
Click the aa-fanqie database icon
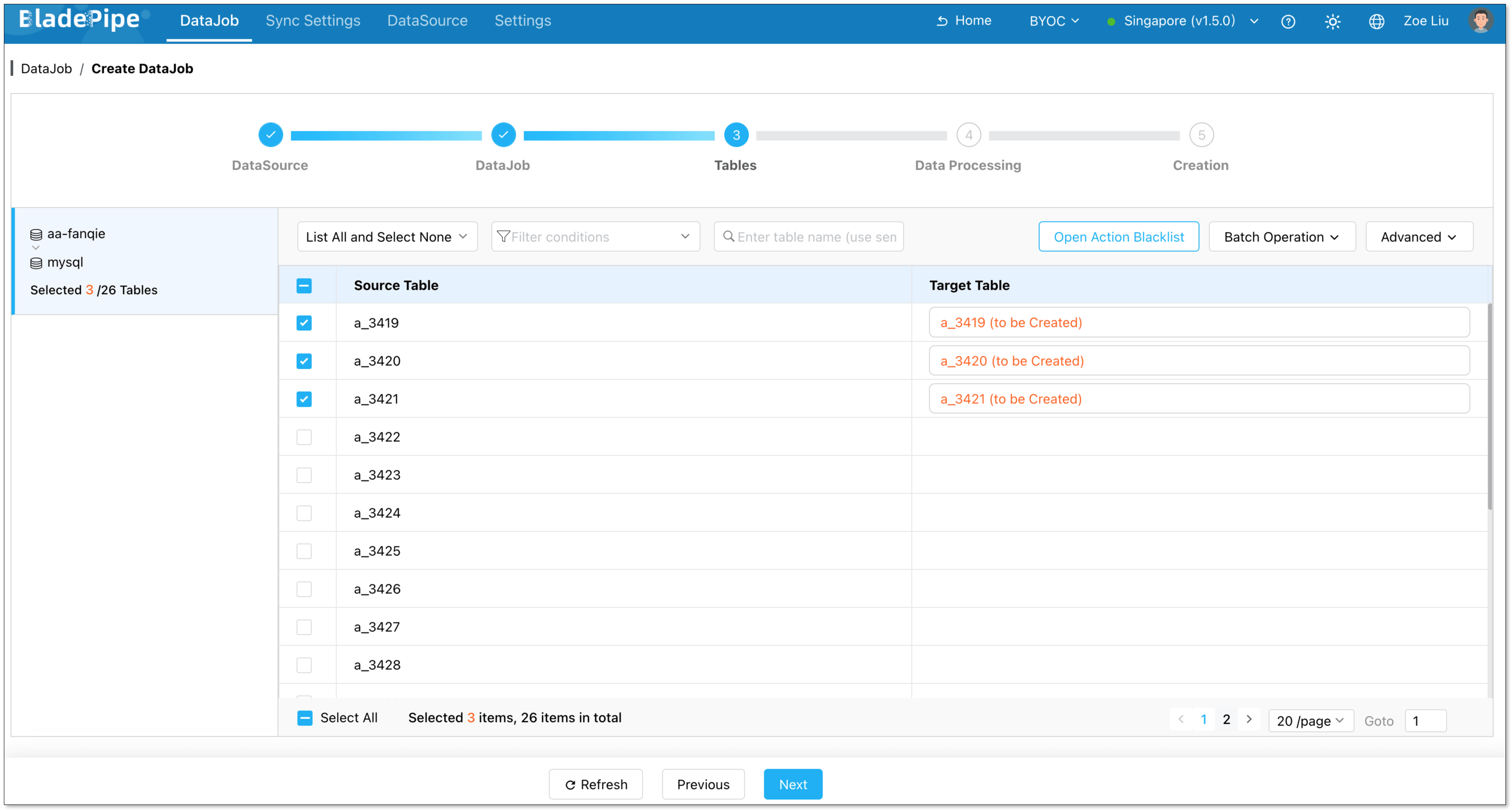pos(36,233)
